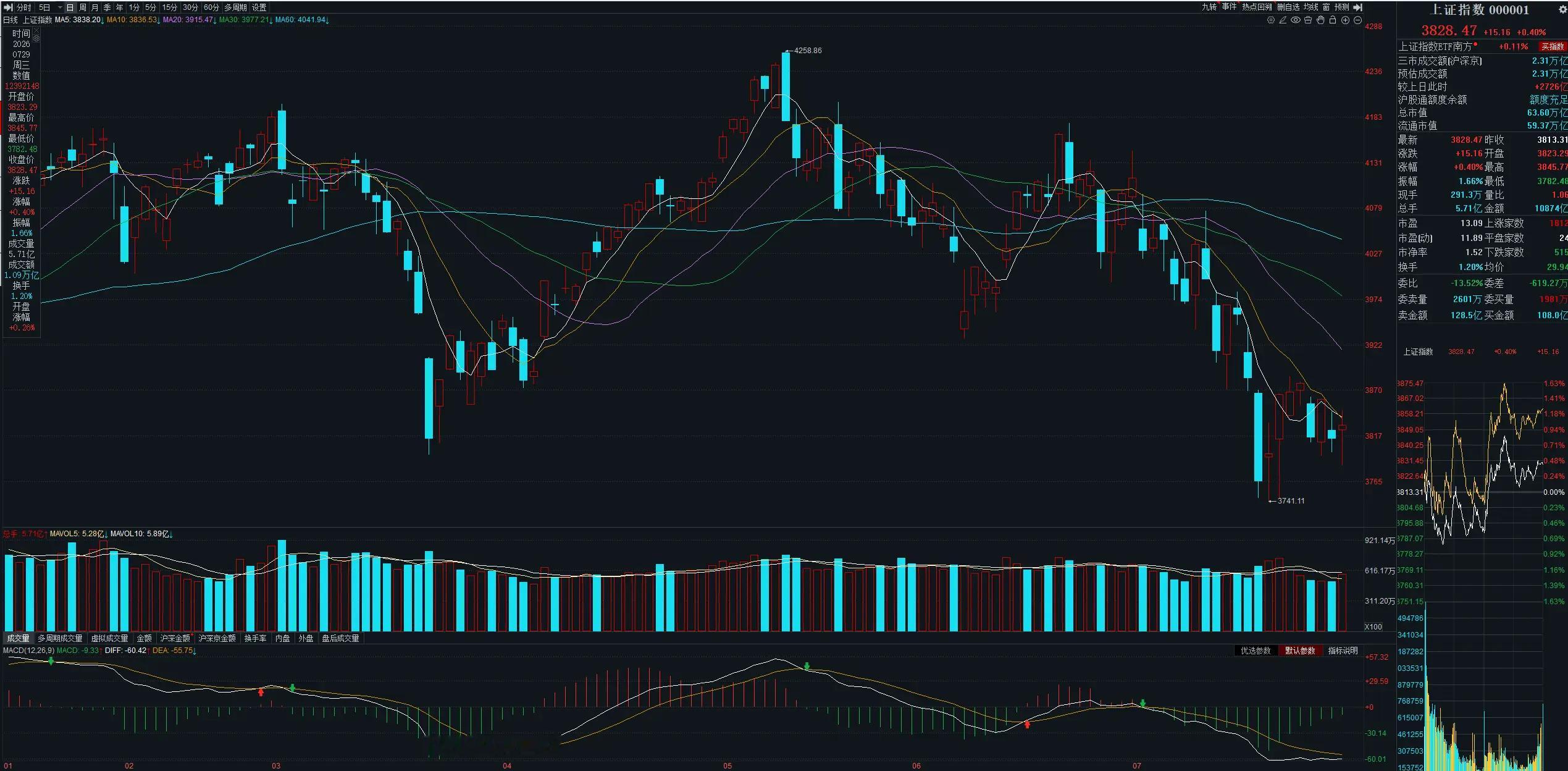Click the collapse arrow icon at top-left toolbar
The image size is (1568, 771).
click(x=8, y=7)
